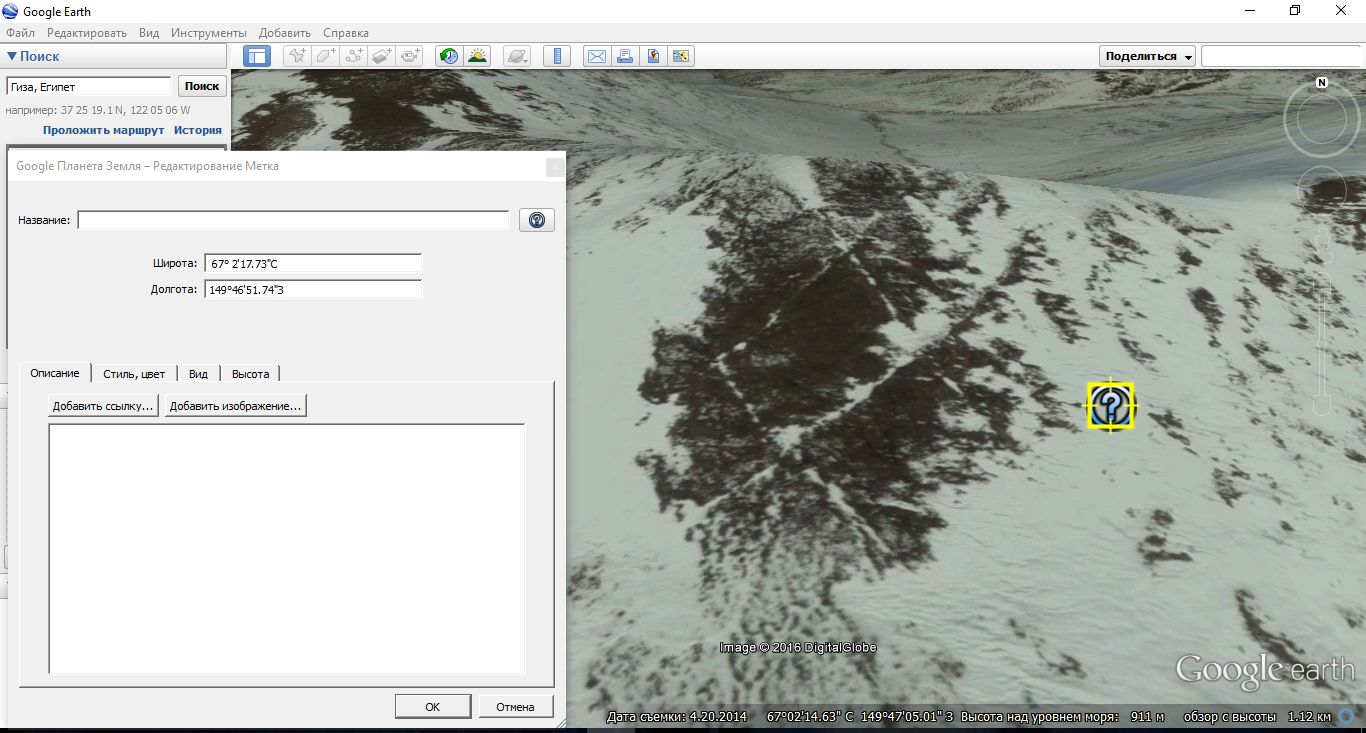Click the Save Image toolbar icon
Viewport: 1366px width, 733px height.
point(653,56)
